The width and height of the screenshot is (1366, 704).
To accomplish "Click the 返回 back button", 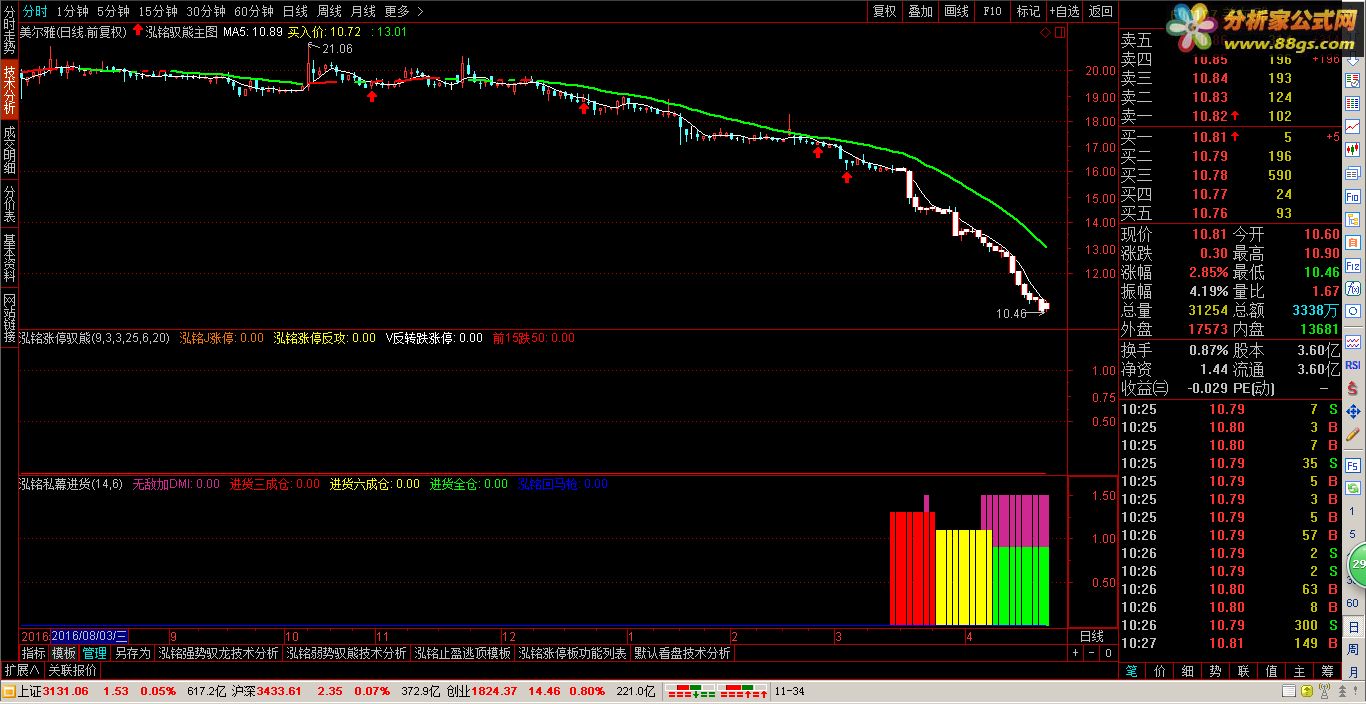I will point(1100,11).
